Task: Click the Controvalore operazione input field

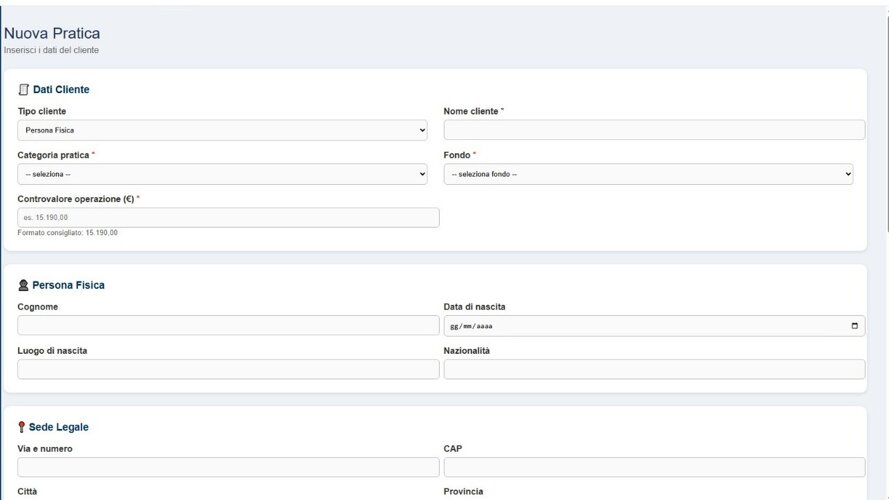Action: click(228, 218)
